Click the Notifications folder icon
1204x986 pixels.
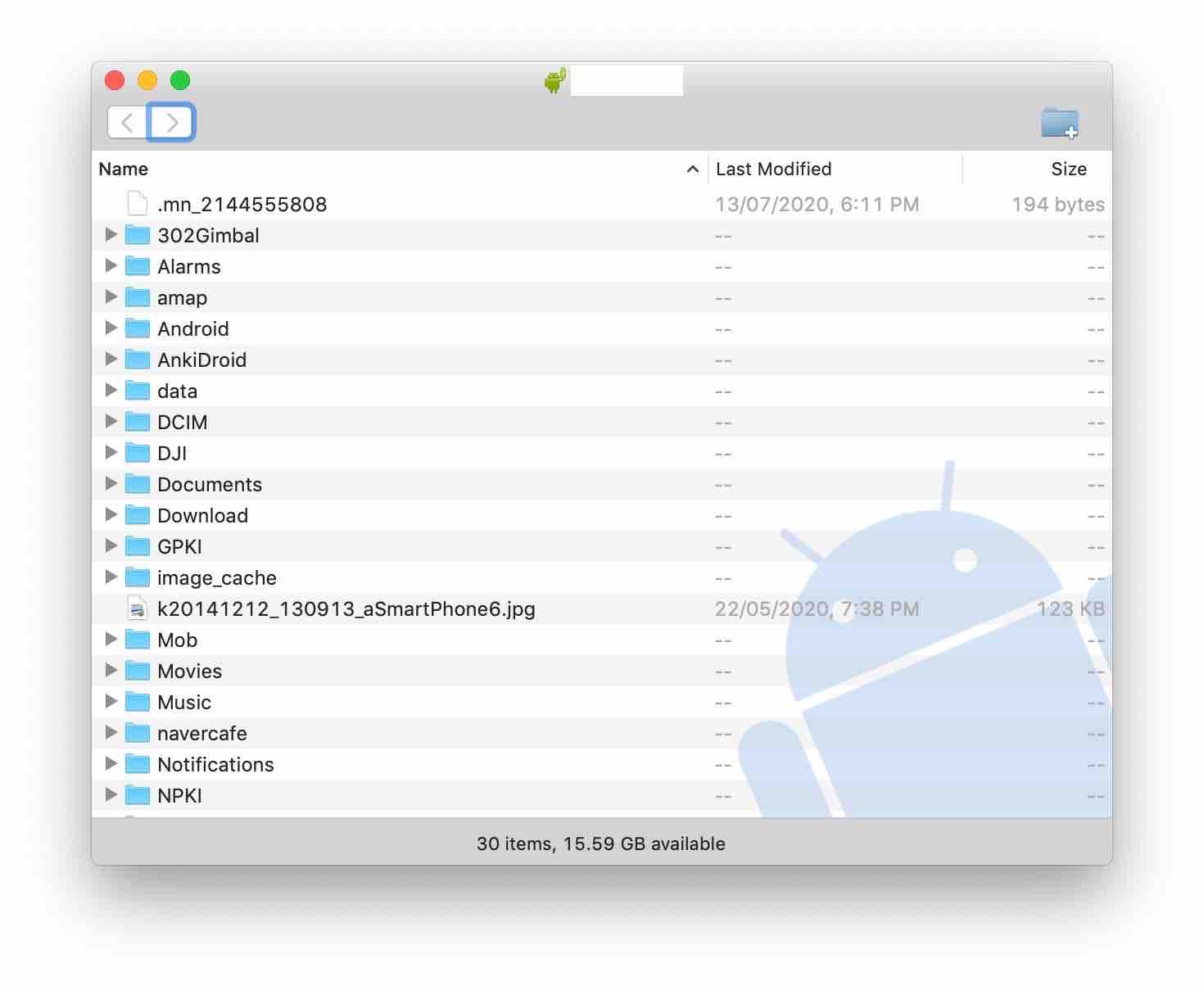pyautogui.click(x=138, y=764)
